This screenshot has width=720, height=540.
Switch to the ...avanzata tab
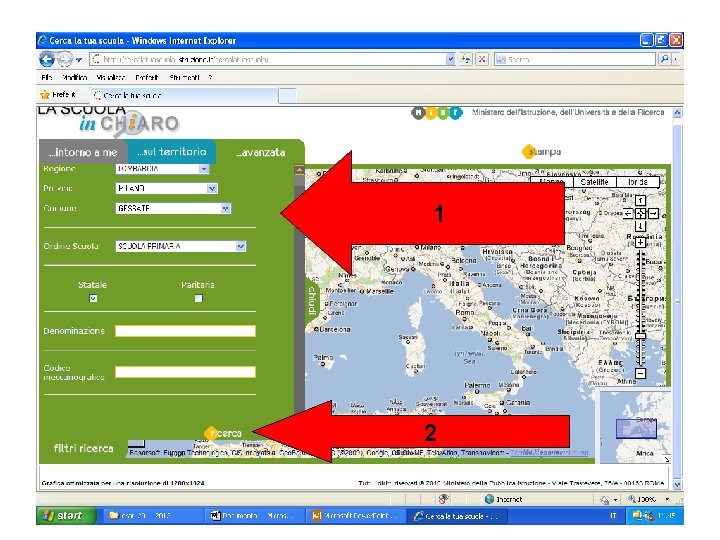click(x=260, y=152)
